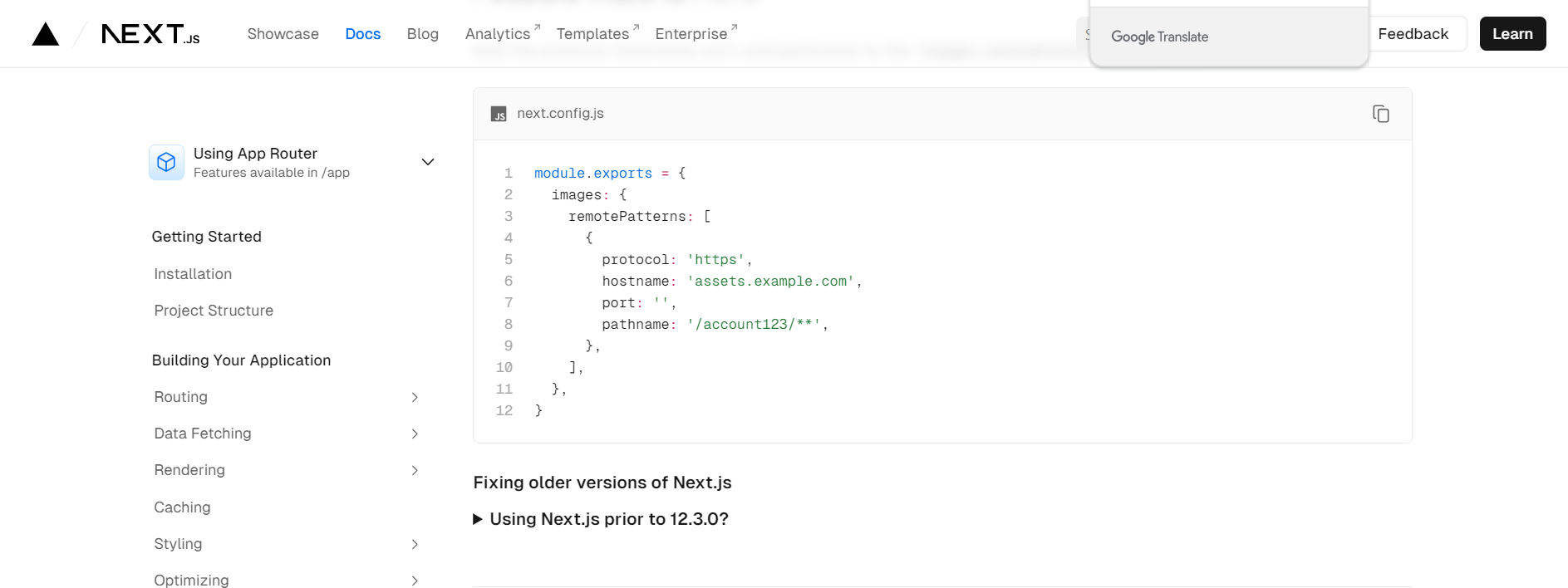The image size is (1568, 588).
Task: Expand the Routing section chevron
Action: tap(415, 397)
